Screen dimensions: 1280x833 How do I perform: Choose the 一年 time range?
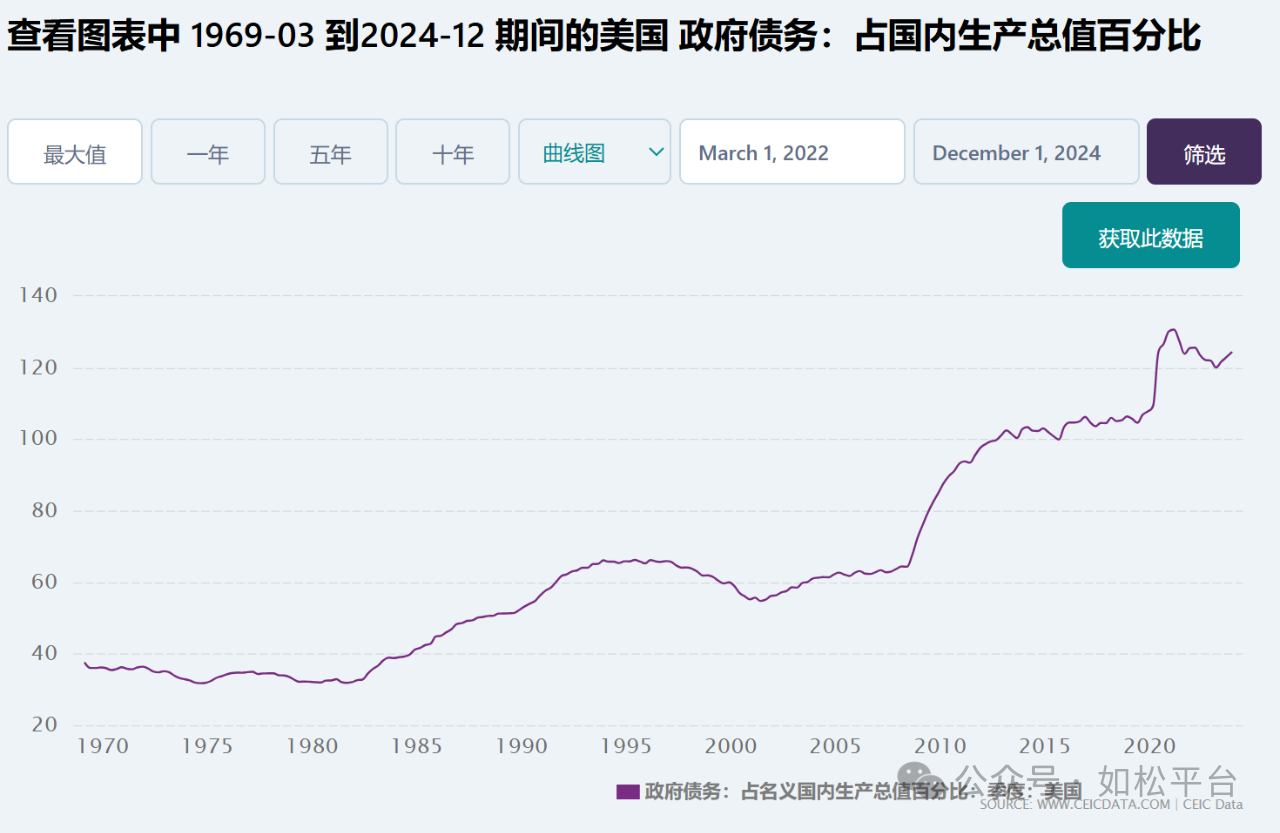click(x=208, y=152)
